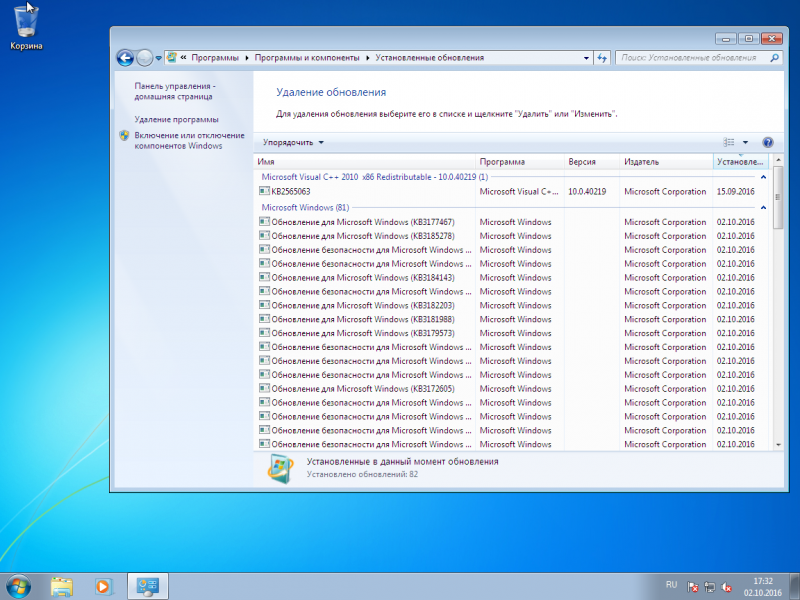Select update KB3181988

(511, 319)
